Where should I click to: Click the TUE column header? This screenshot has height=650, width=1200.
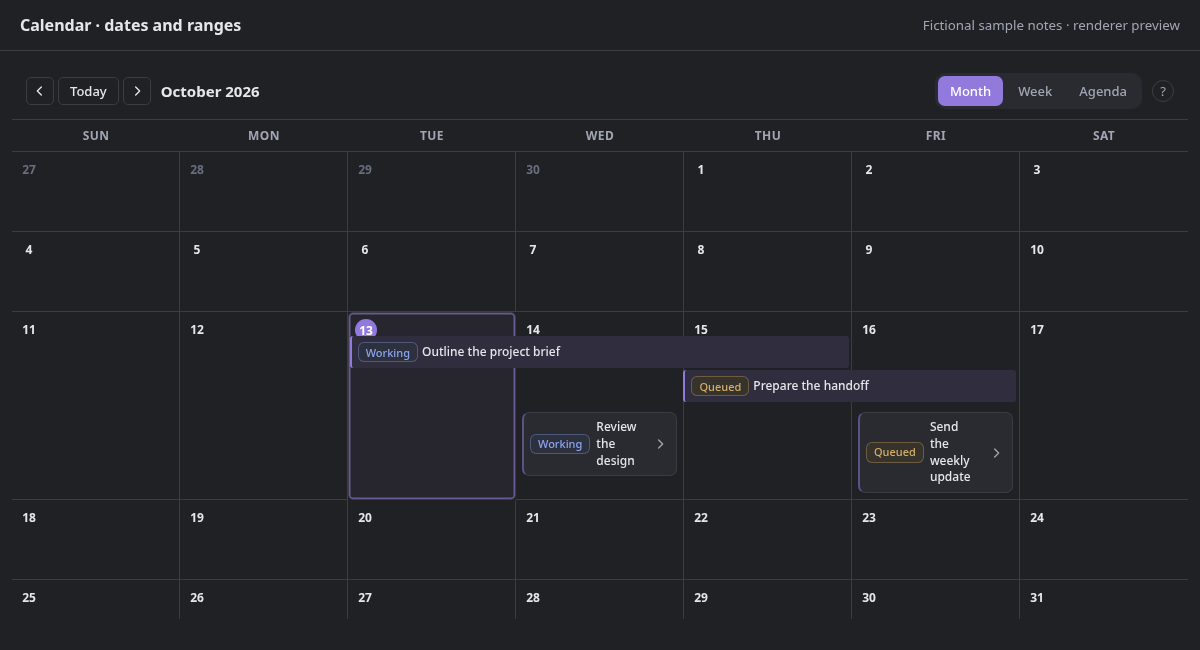[432, 136]
